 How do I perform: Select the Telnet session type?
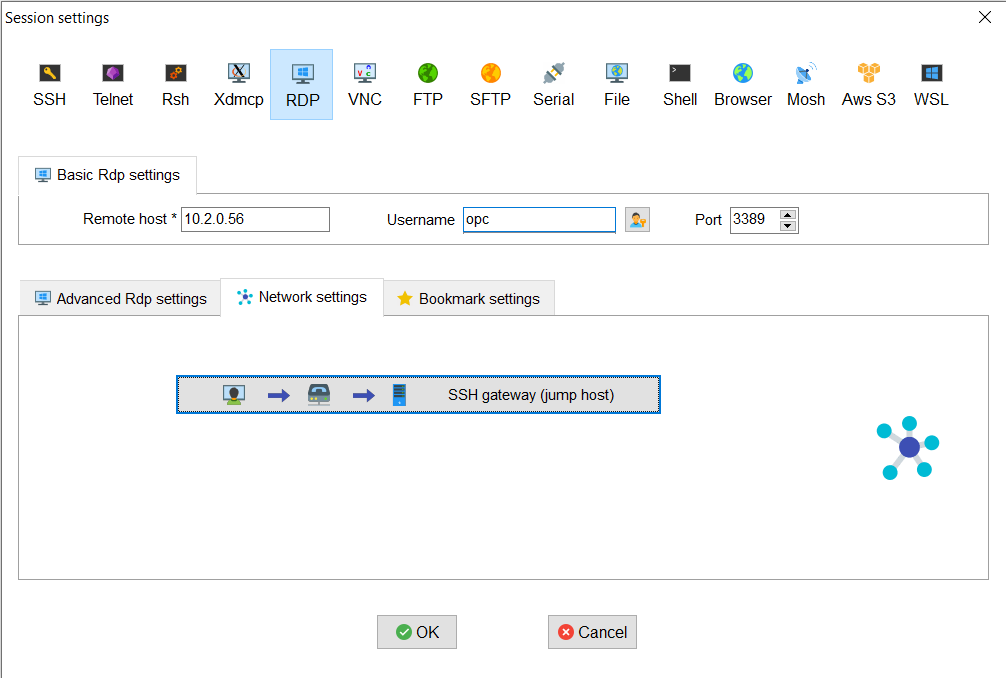112,84
